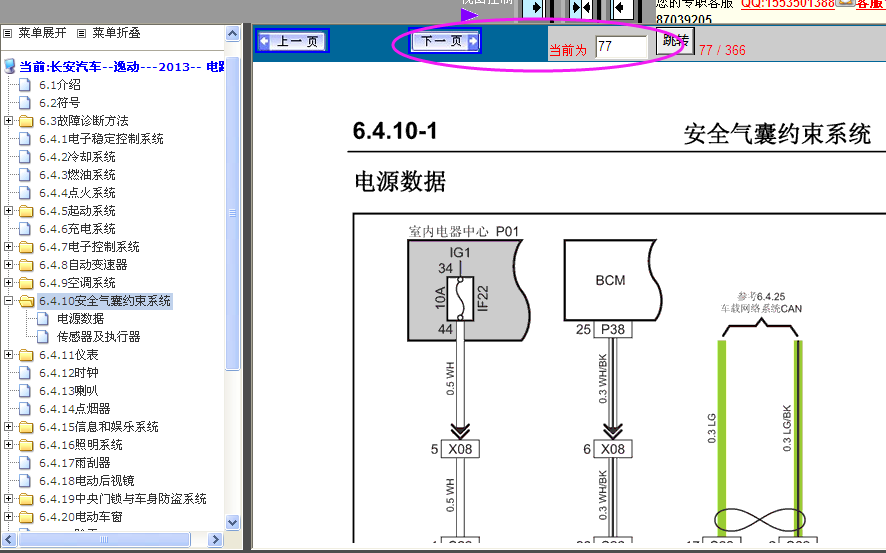886x553 pixels.
Task: Click the 6.4.10 open folder icon
Action: coord(26,301)
